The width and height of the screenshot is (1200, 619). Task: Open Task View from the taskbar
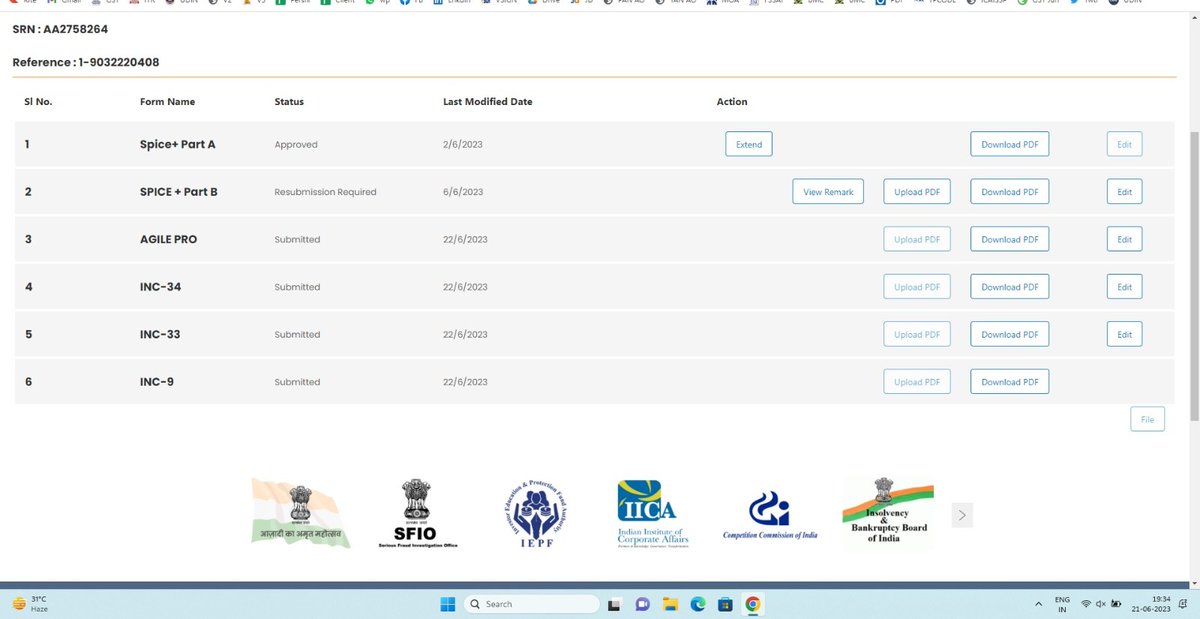[x=616, y=604]
